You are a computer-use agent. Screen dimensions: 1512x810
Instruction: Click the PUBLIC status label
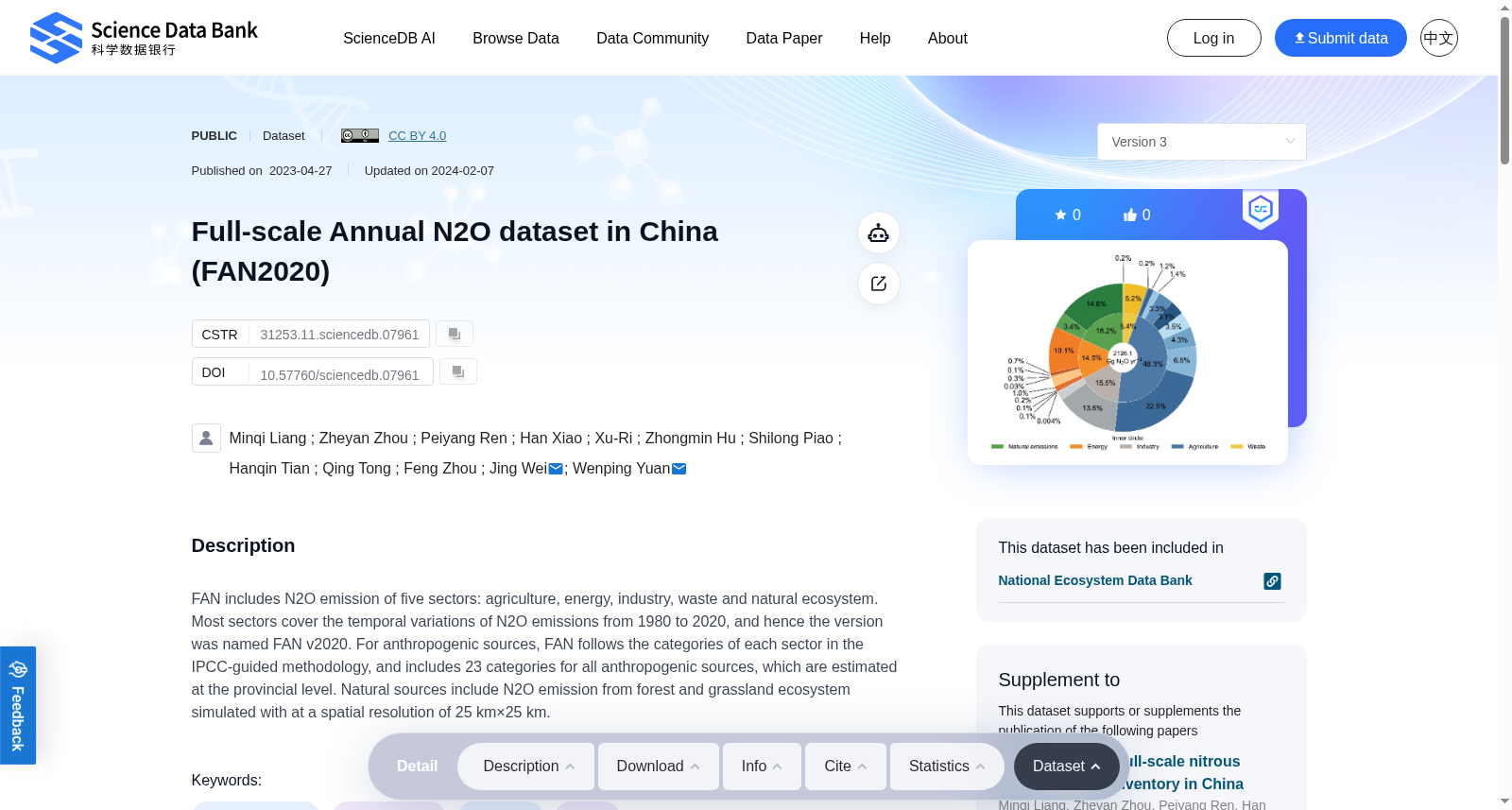pos(215,135)
